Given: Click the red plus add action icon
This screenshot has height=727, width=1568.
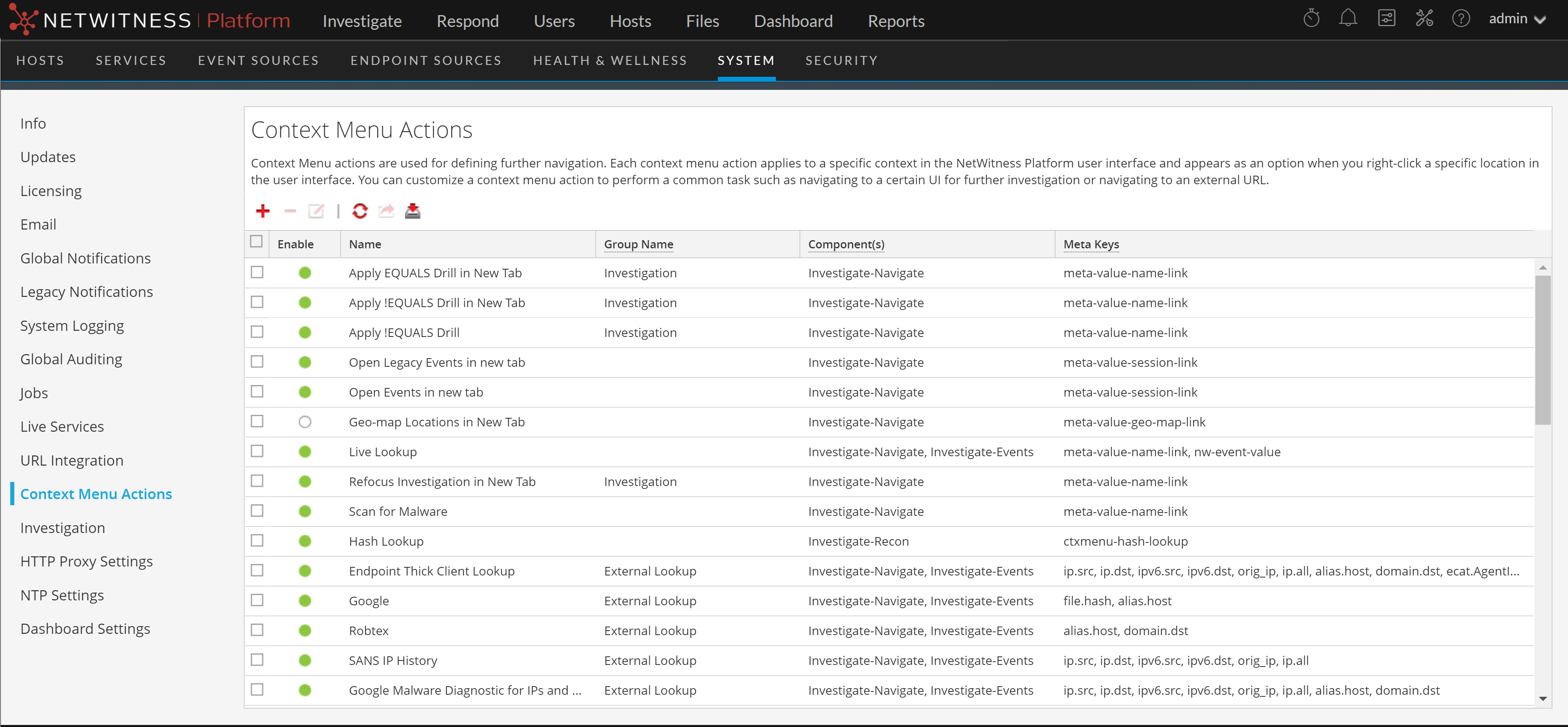Looking at the screenshot, I should pyautogui.click(x=262, y=211).
